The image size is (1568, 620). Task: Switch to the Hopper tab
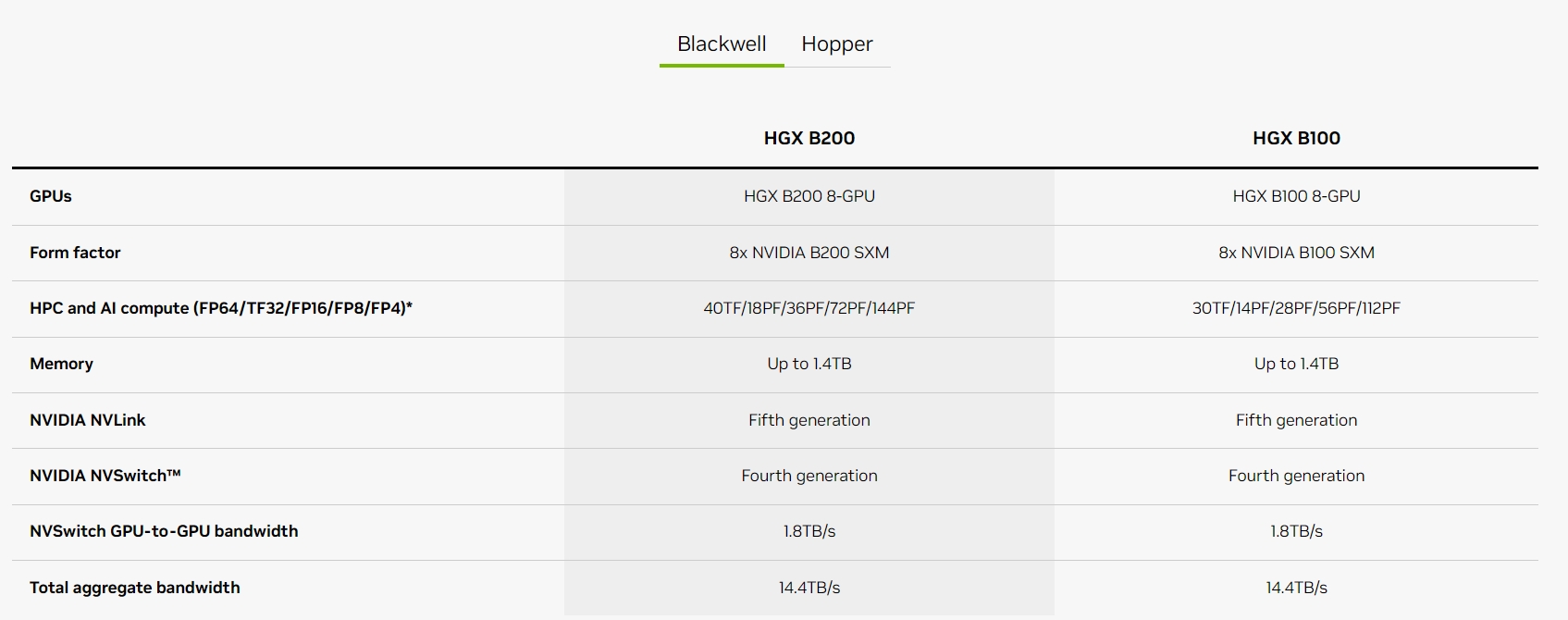[x=836, y=44]
